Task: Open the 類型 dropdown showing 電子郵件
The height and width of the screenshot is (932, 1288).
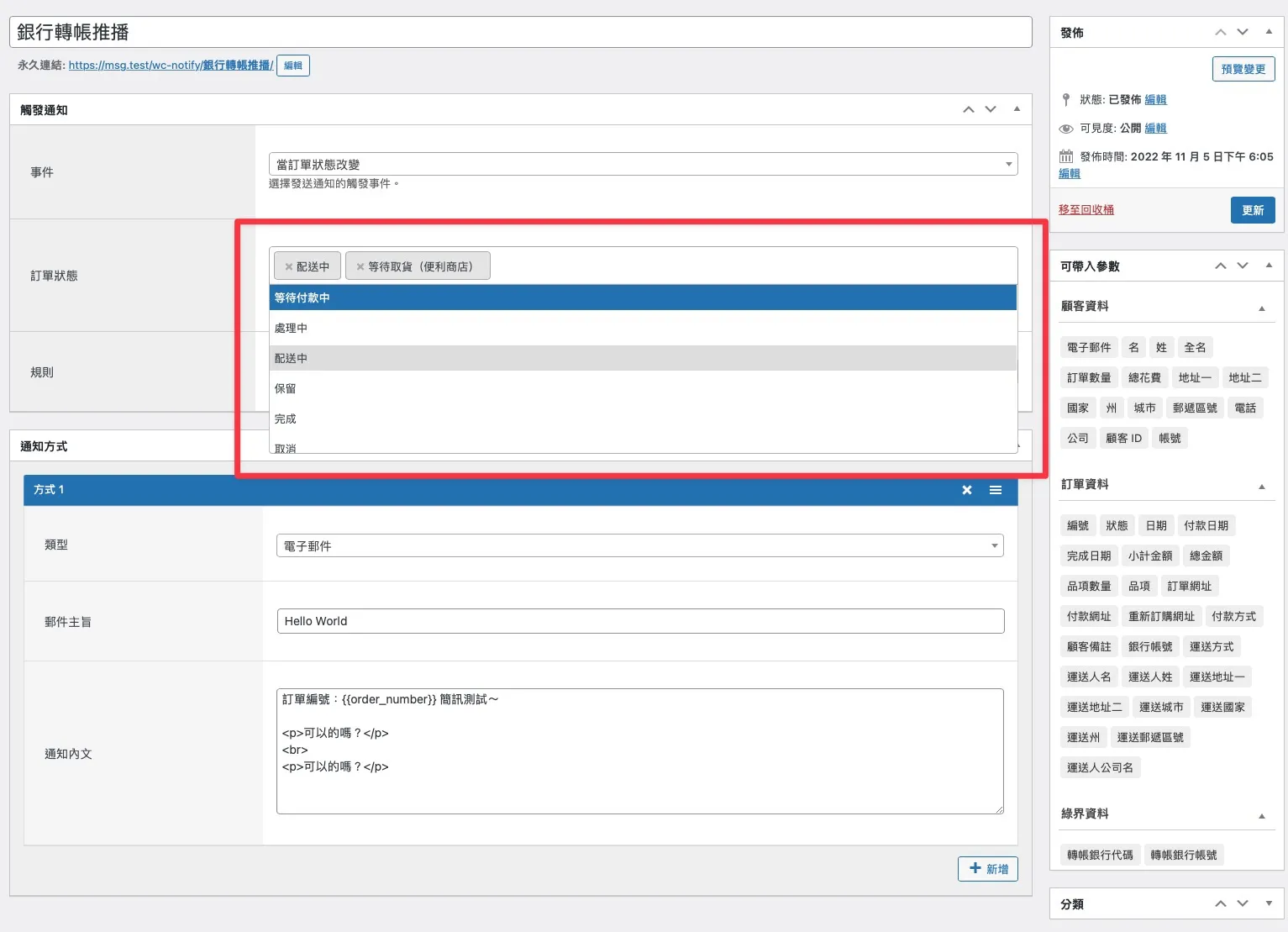Action: click(641, 545)
